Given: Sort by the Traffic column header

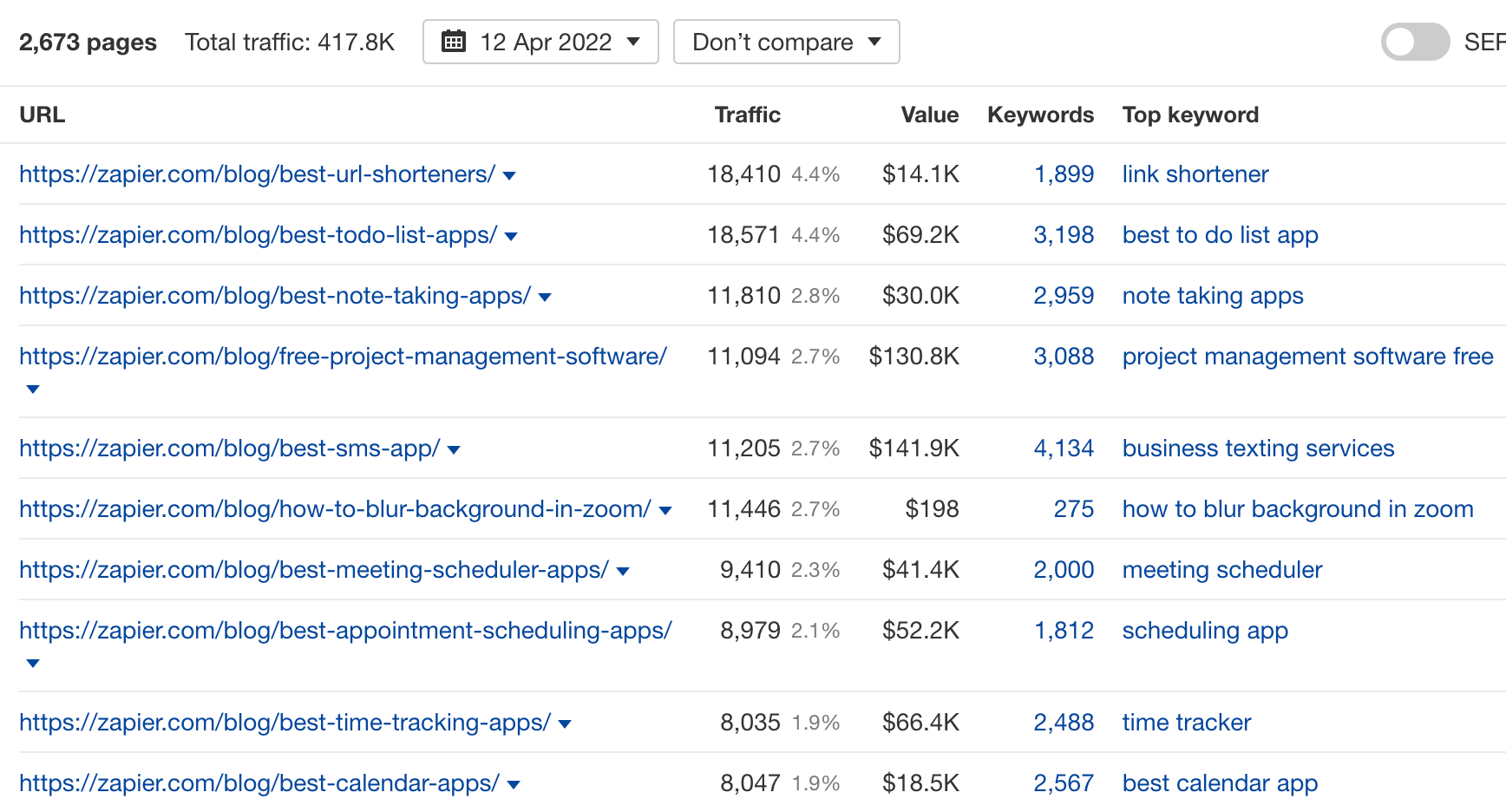Looking at the screenshot, I should coord(747,114).
